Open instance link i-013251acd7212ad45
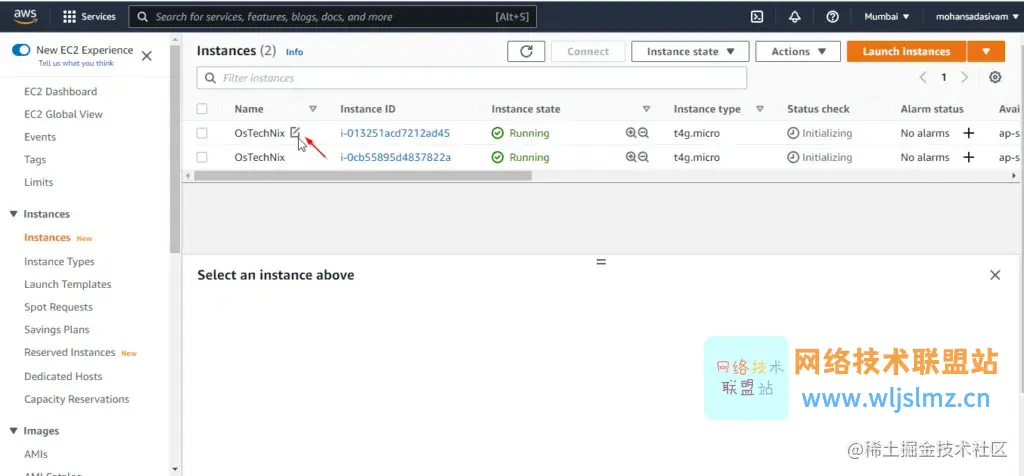The height and width of the screenshot is (476, 1024). (x=395, y=133)
